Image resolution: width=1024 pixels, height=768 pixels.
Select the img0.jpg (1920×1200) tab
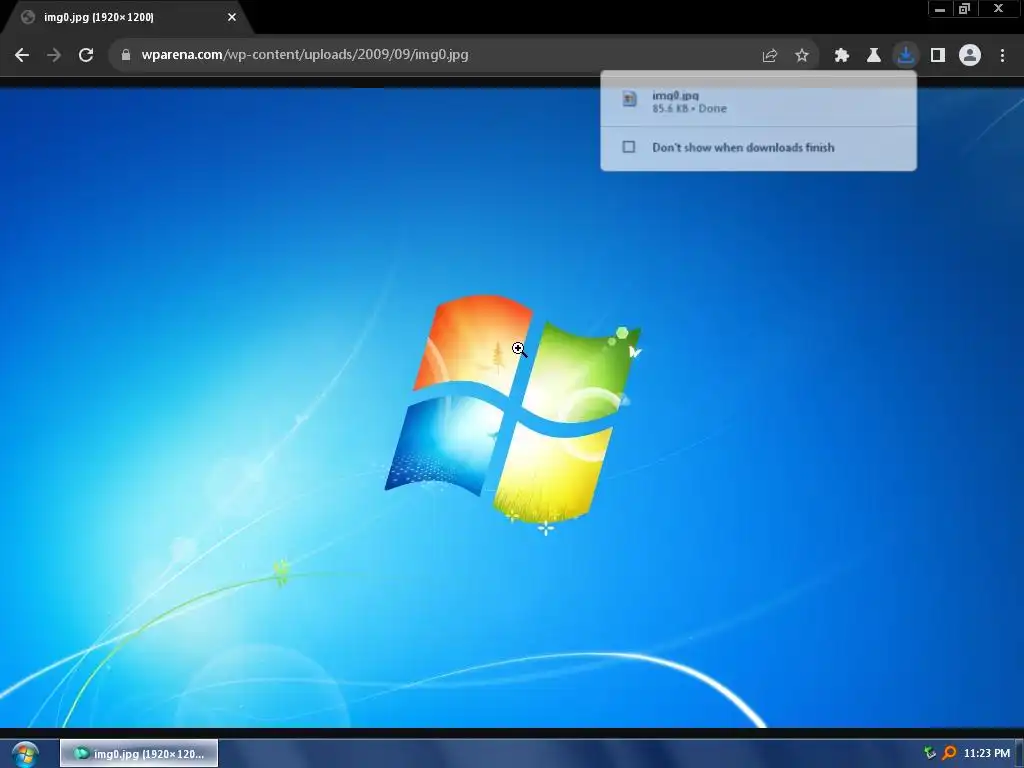127,18
